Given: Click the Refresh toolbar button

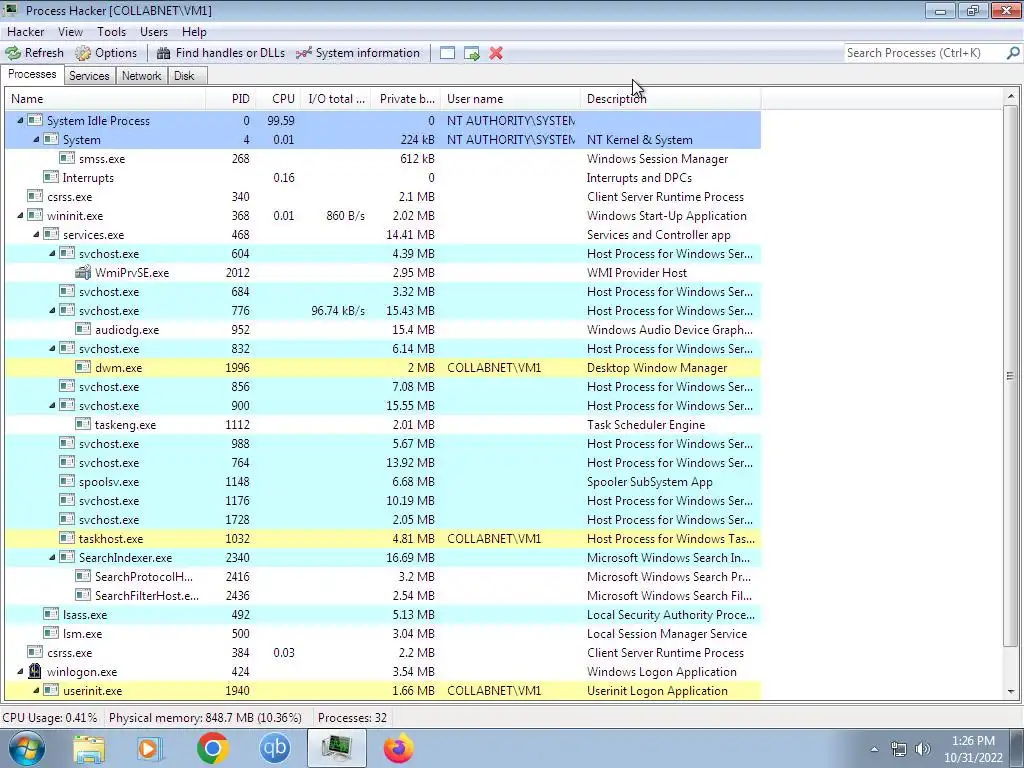Looking at the screenshot, I should [x=35, y=53].
